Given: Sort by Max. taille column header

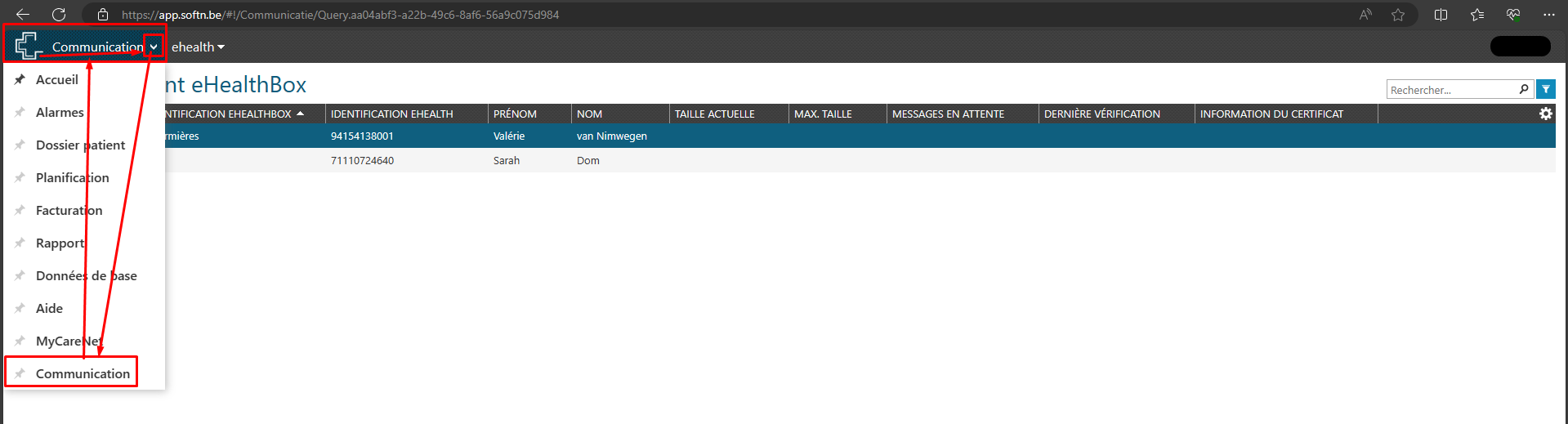Looking at the screenshot, I should click(823, 114).
